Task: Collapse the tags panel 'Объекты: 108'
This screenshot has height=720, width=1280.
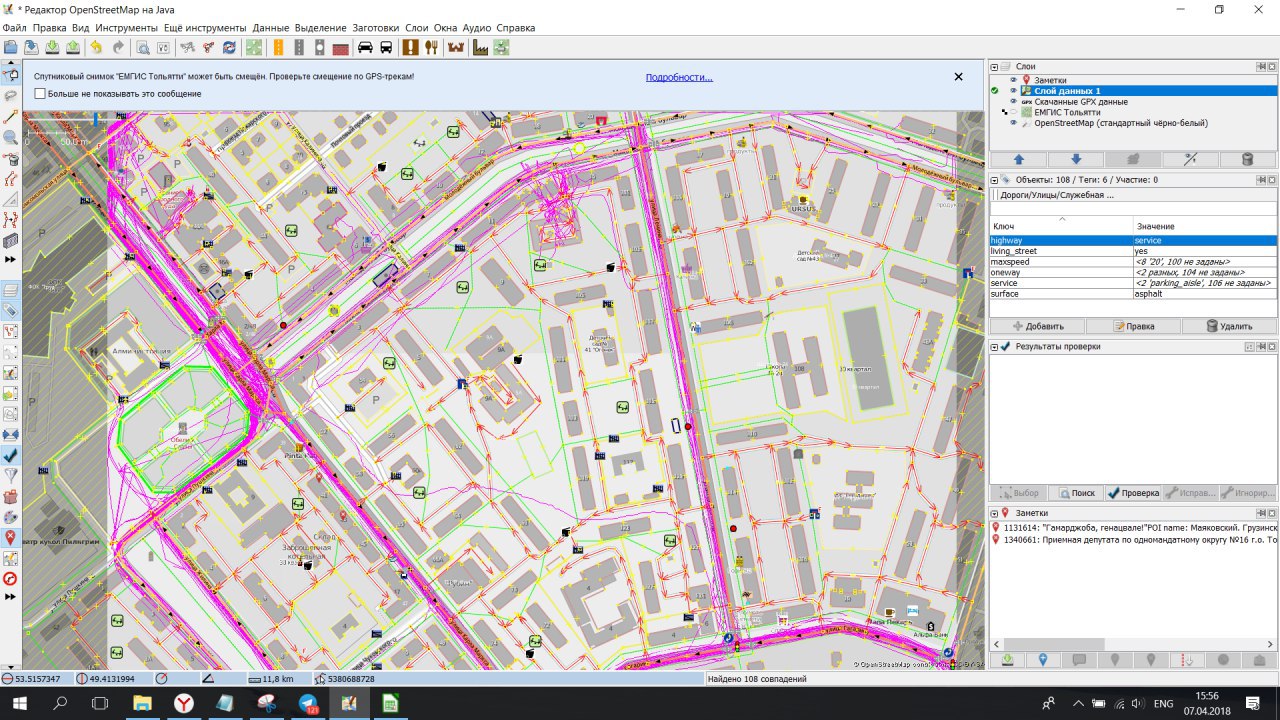Action: coord(995,180)
